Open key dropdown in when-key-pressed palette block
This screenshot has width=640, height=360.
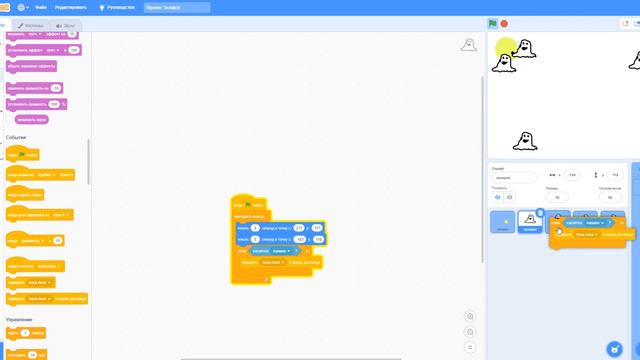coord(47,175)
